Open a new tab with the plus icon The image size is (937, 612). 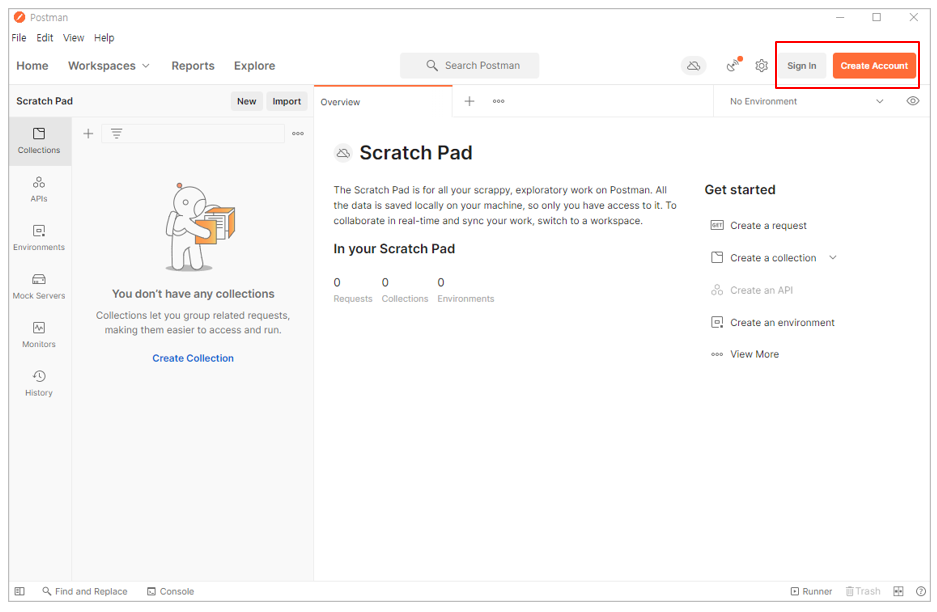469,101
